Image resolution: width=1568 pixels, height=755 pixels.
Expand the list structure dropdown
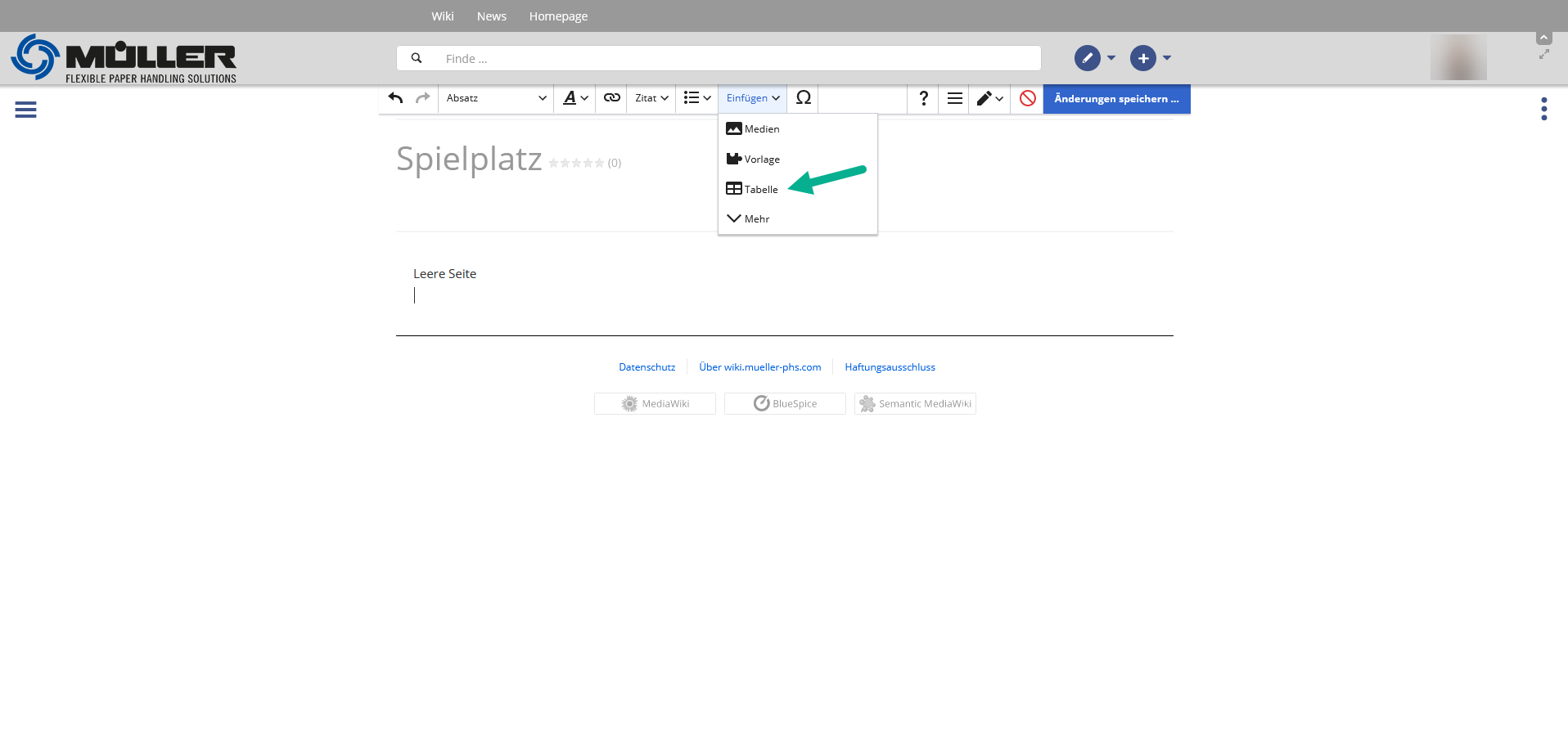(697, 98)
